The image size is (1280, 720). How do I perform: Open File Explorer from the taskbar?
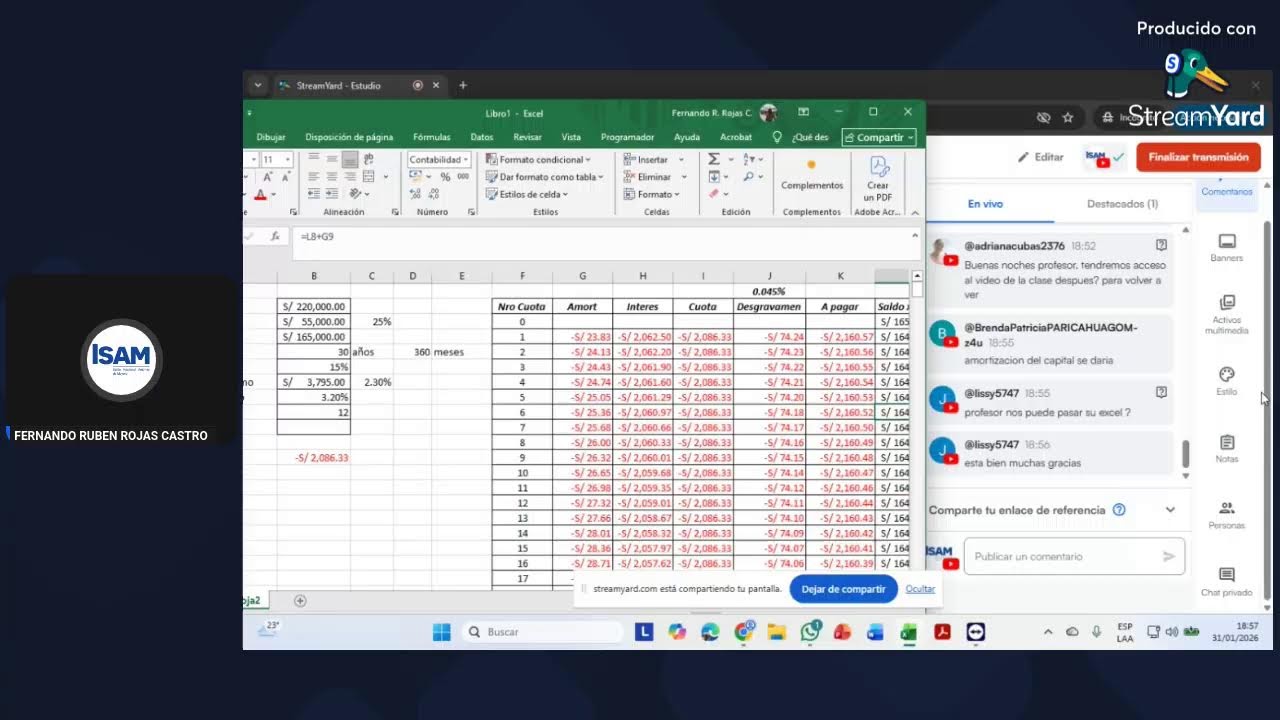tap(776, 632)
